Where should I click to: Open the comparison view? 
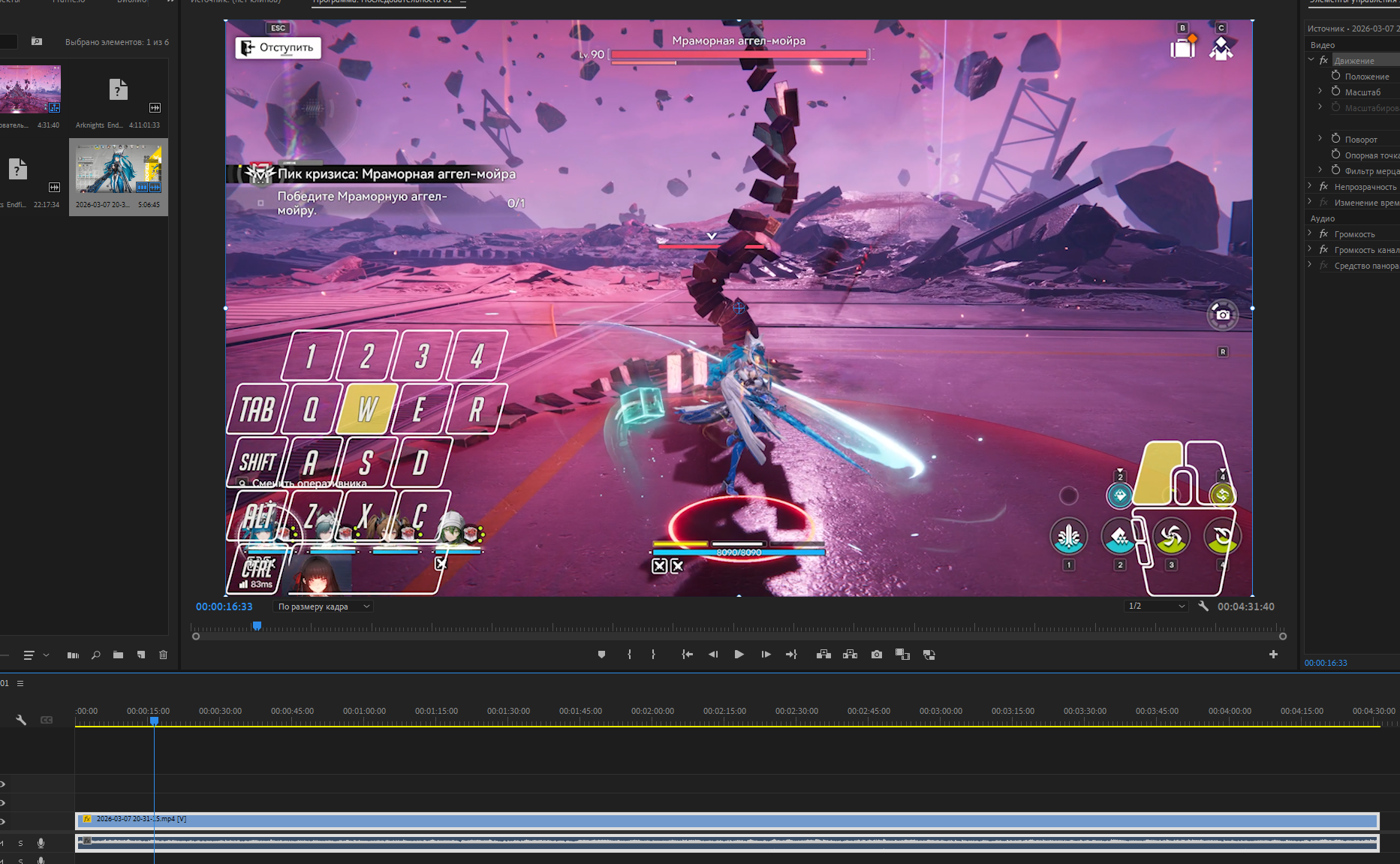tap(902, 655)
